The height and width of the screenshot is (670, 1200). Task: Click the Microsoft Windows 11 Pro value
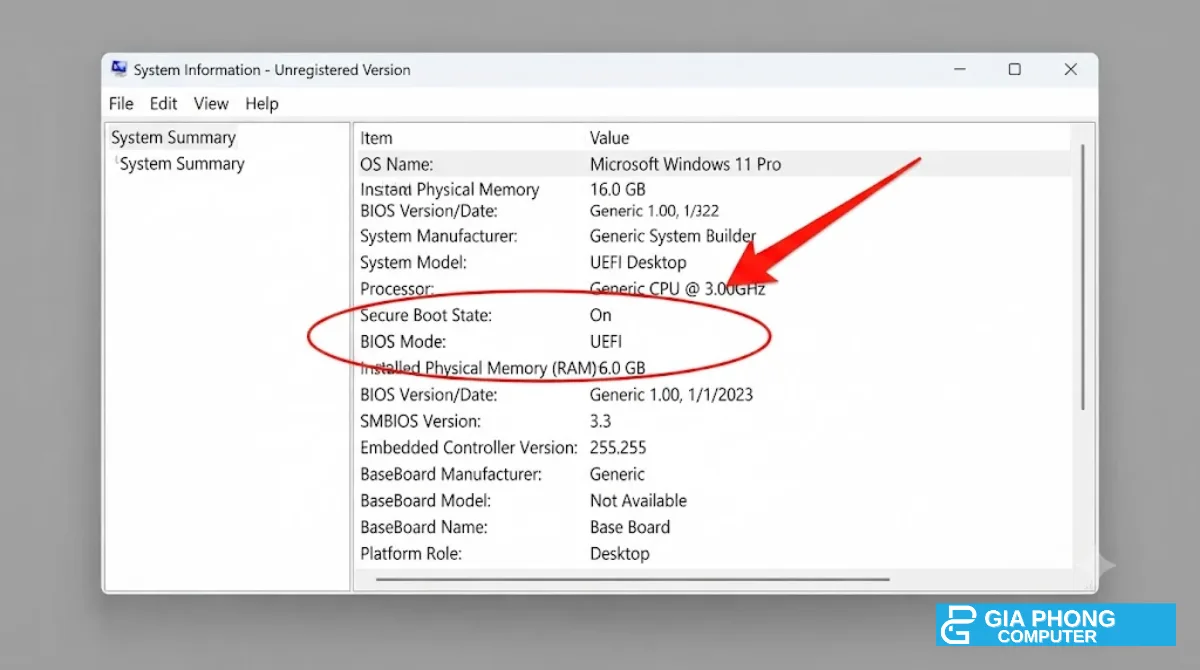click(685, 164)
